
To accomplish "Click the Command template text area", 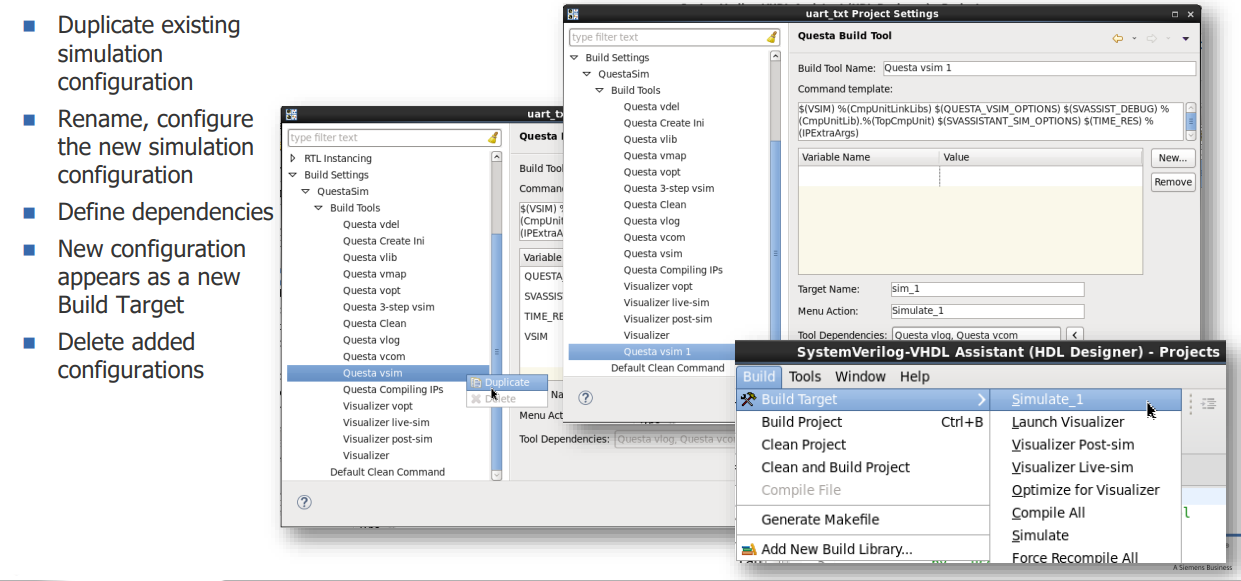I will [x=990, y=120].
